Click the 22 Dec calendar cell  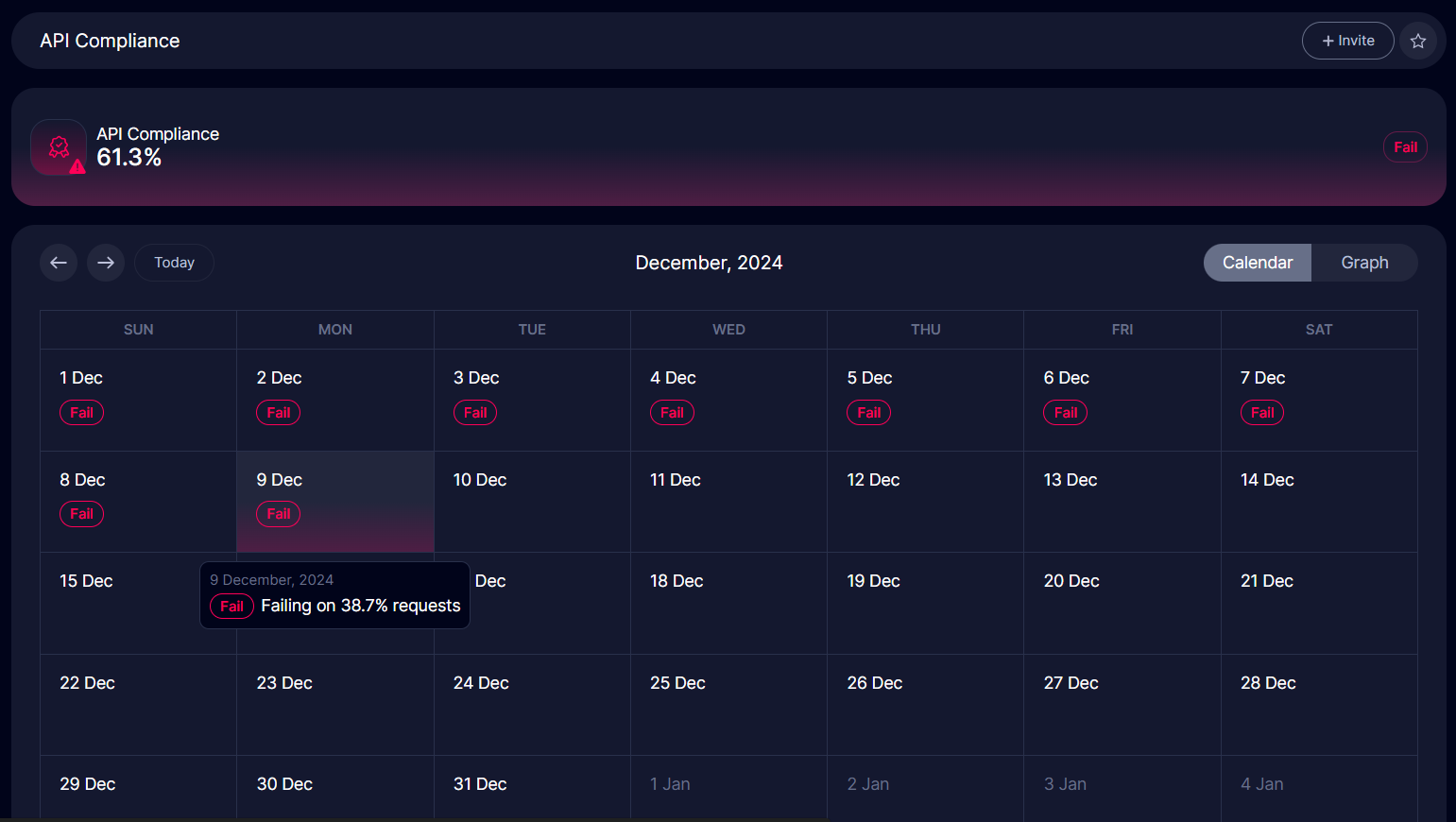(138, 704)
